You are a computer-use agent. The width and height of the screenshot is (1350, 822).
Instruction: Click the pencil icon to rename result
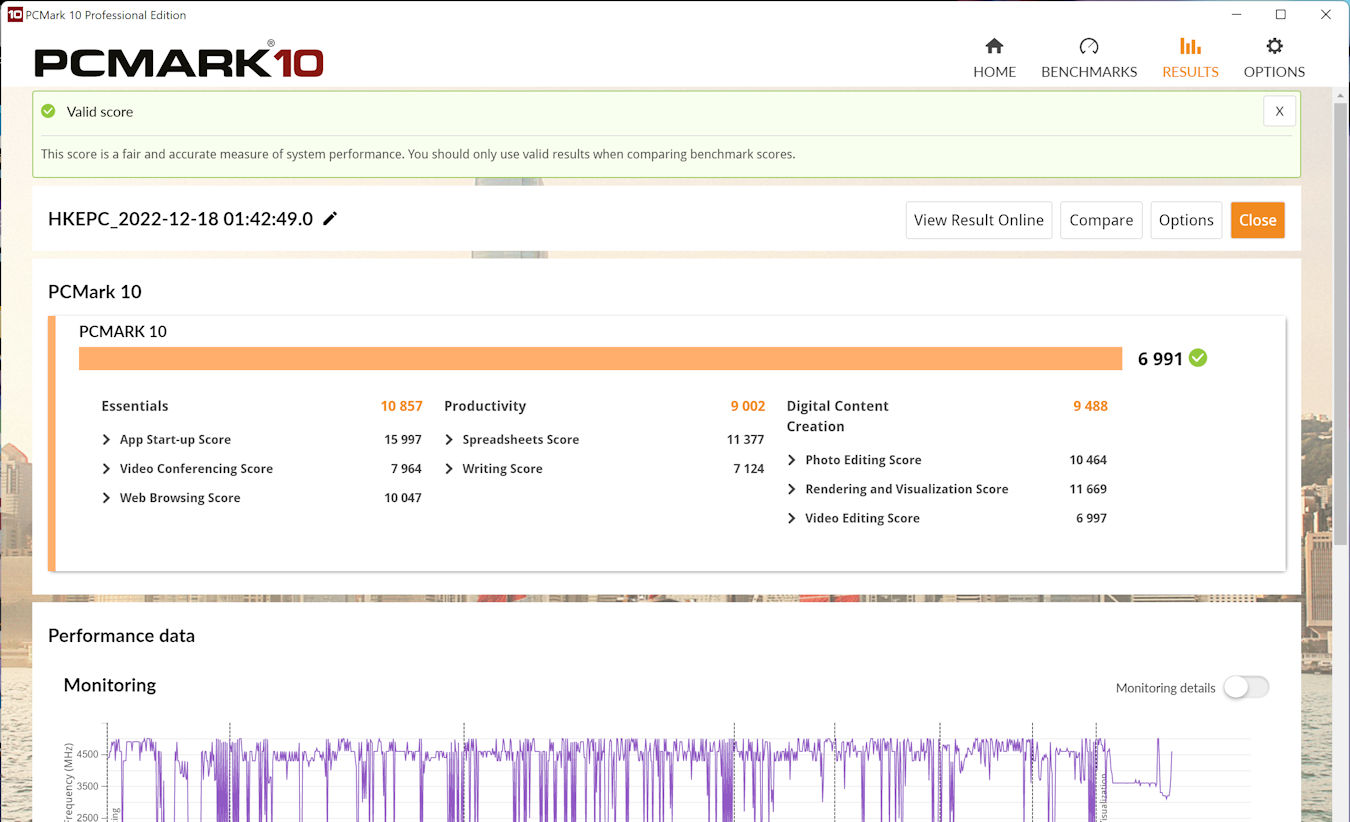tap(330, 218)
